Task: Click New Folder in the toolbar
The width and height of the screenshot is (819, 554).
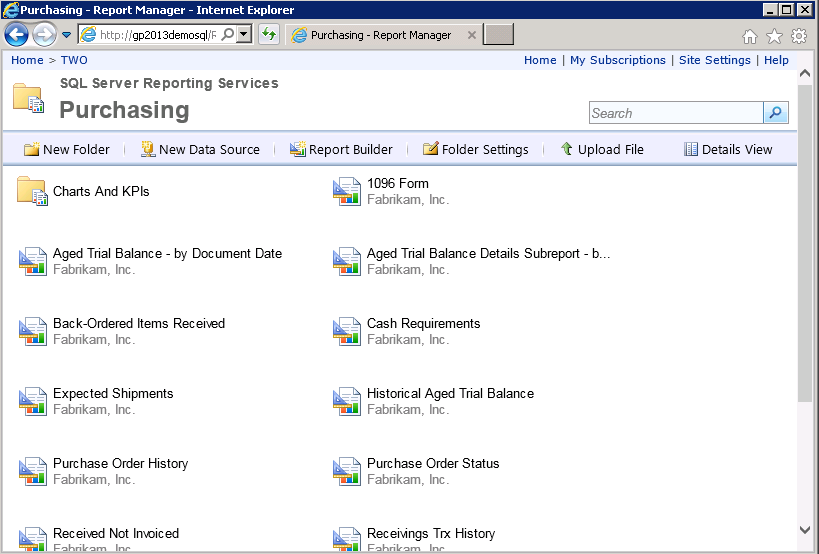Action: (x=66, y=149)
